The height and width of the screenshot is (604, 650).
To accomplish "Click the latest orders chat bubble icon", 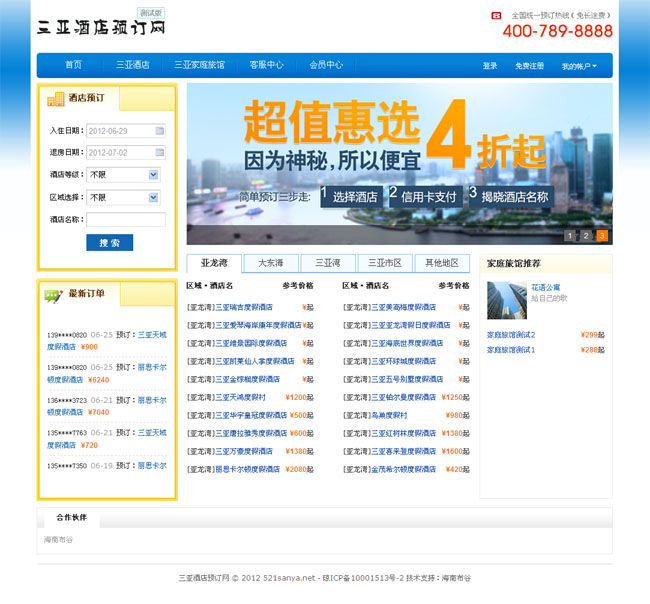I will [x=53, y=294].
